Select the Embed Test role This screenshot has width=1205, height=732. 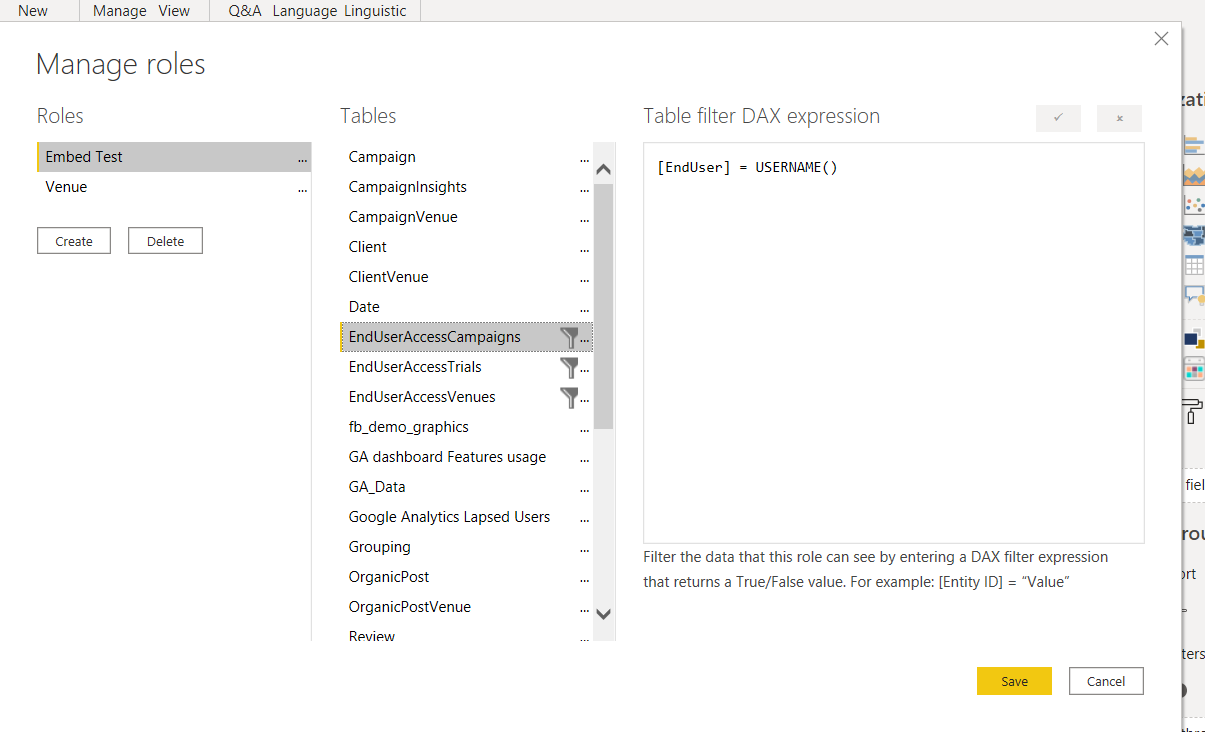point(174,157)
